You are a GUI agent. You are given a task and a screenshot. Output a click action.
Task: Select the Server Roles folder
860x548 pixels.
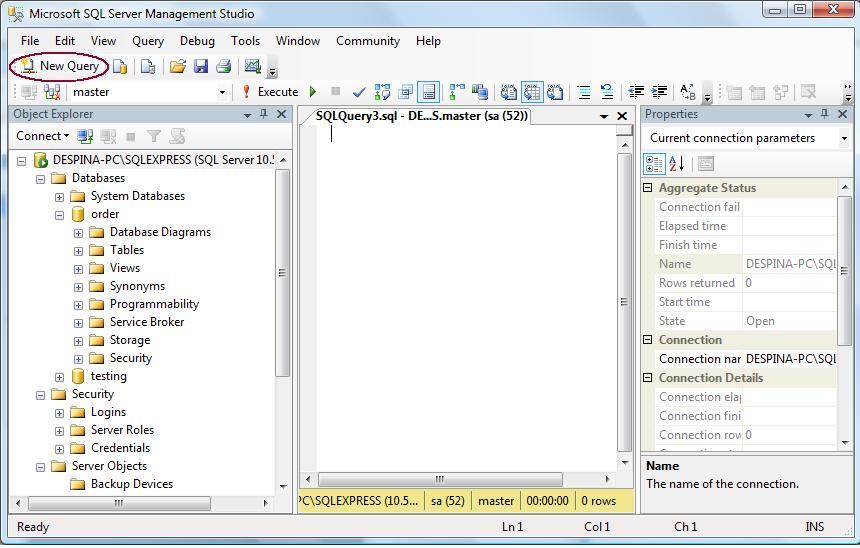pyautogui.click(x=122, y=430)
